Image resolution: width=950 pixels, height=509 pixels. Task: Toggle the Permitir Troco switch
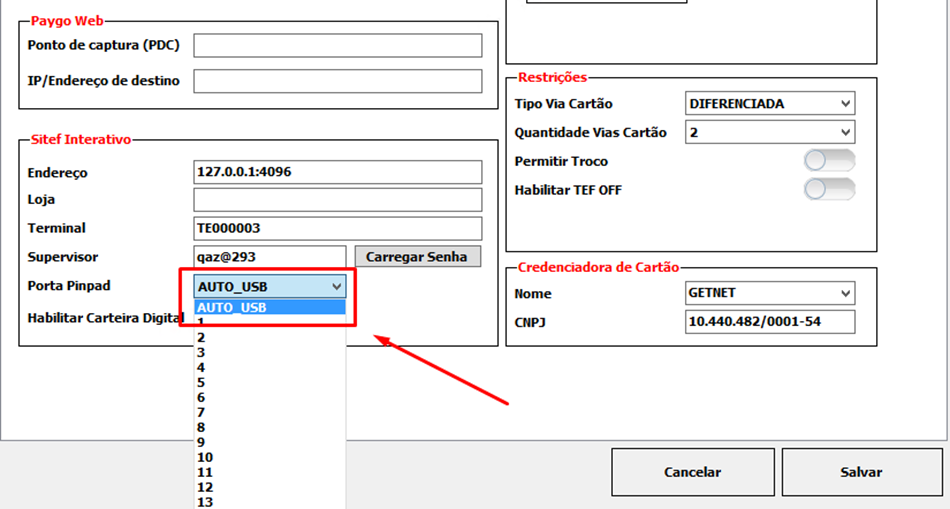tap(829, 161)
